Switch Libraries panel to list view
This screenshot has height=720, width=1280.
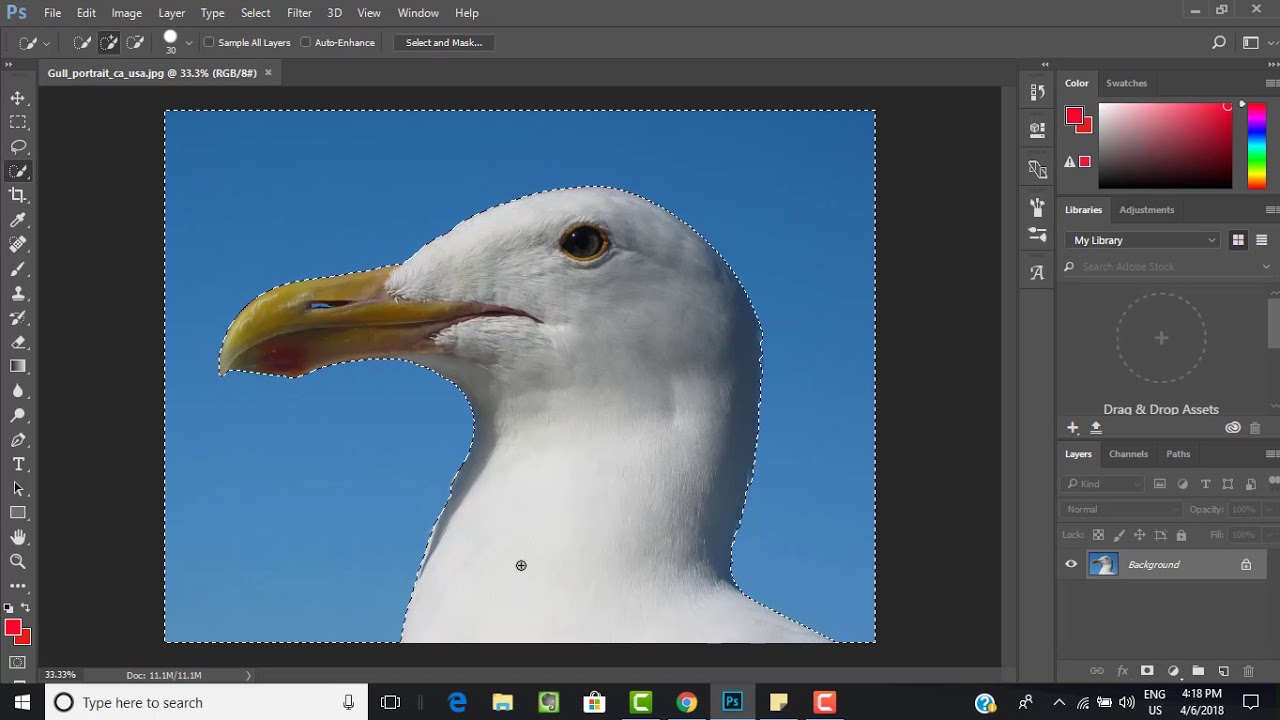click(1262, 240)
